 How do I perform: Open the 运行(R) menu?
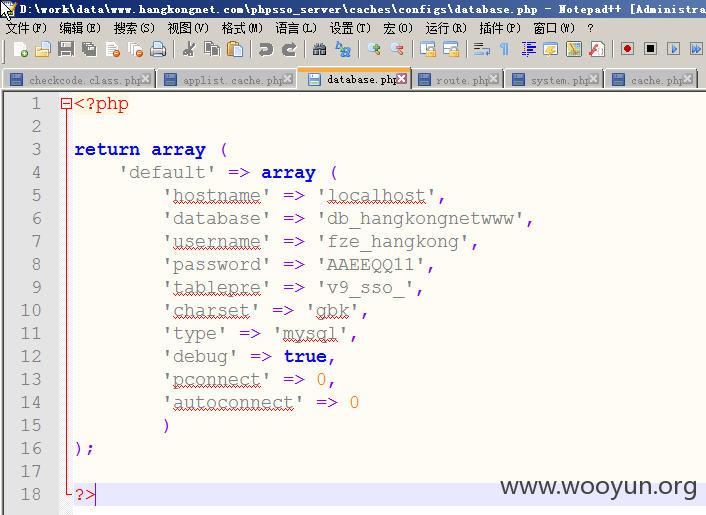coord(446,28)
